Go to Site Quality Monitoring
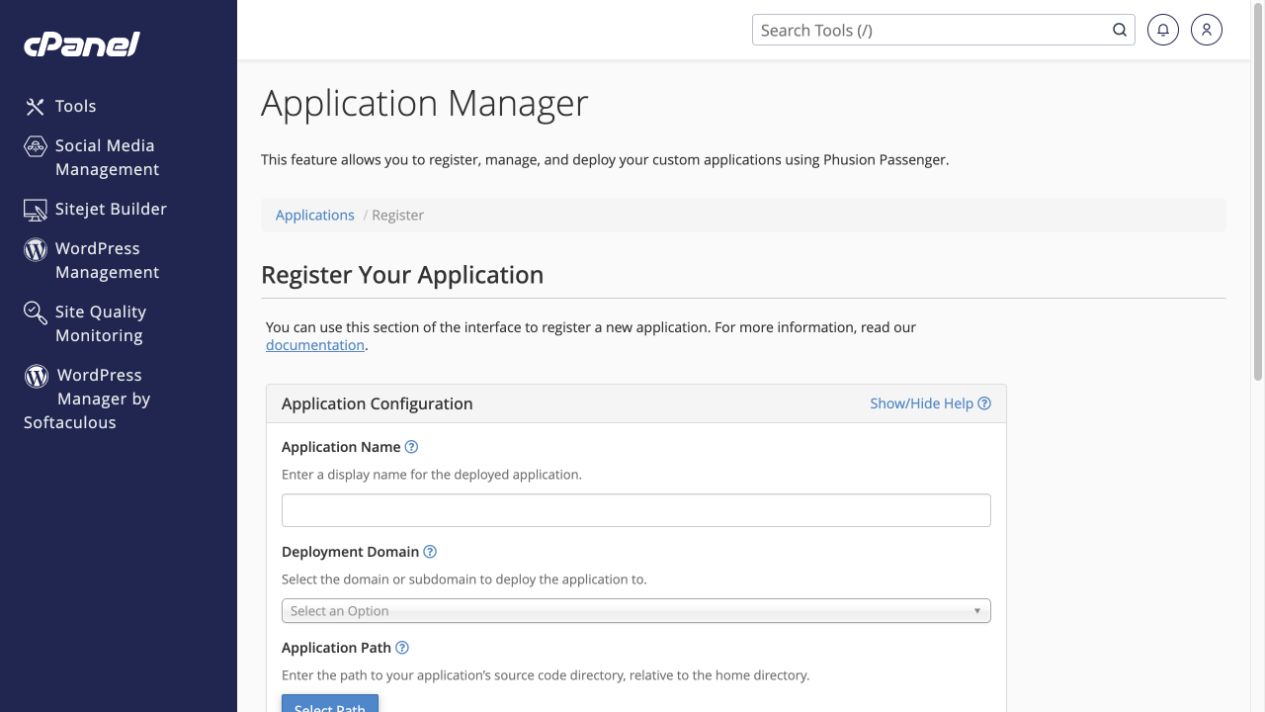This screenshot has height=712, width=1265. click(100, 324)
